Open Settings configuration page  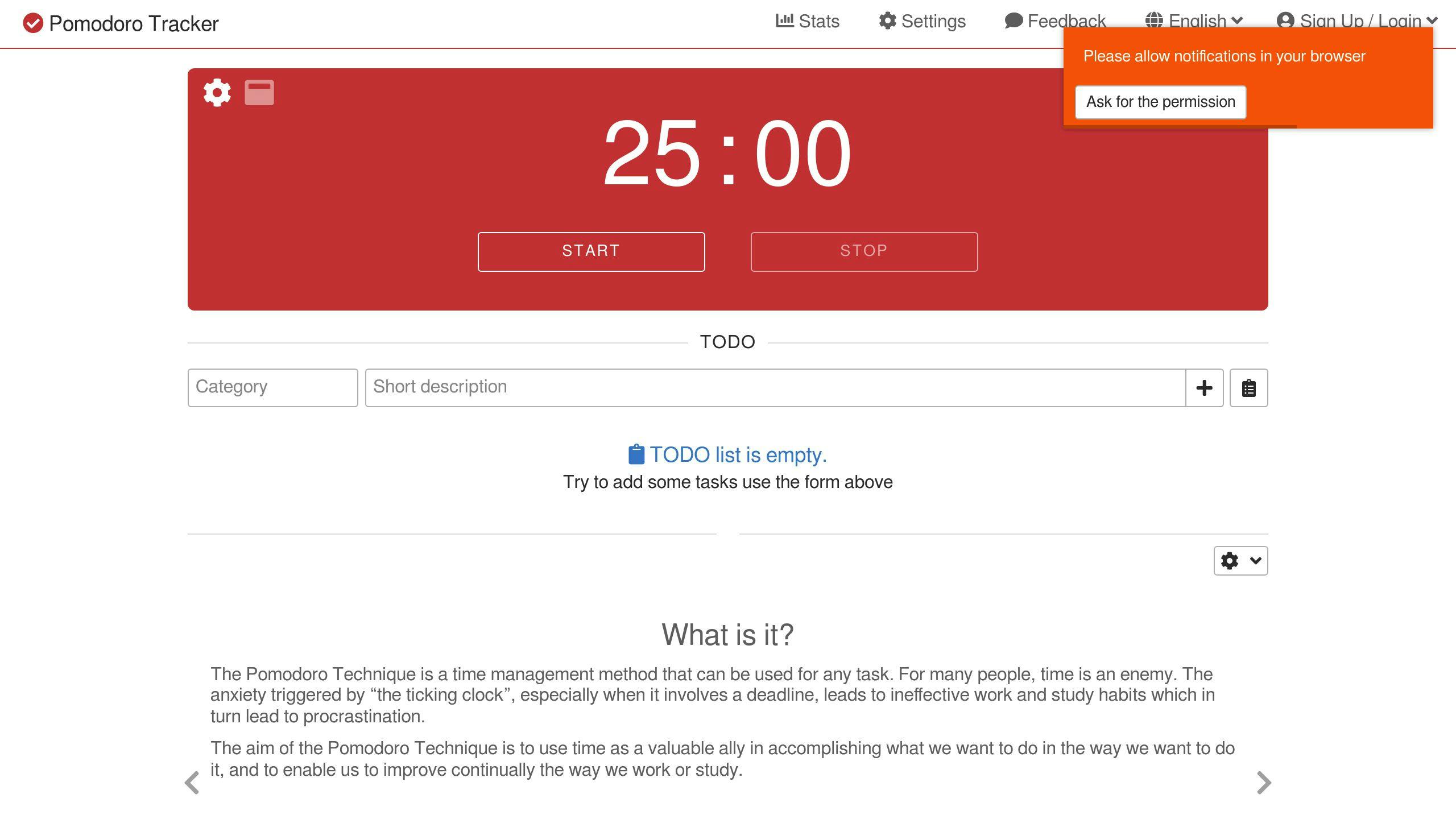pos(922,22)
